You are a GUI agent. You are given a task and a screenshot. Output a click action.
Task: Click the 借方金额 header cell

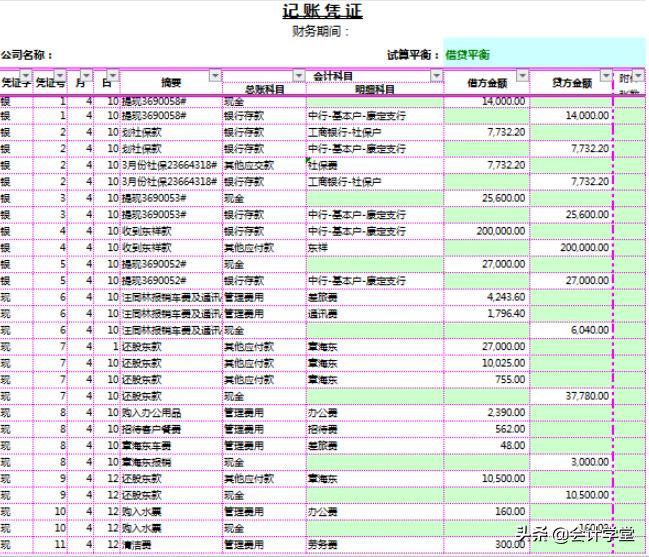487,82
